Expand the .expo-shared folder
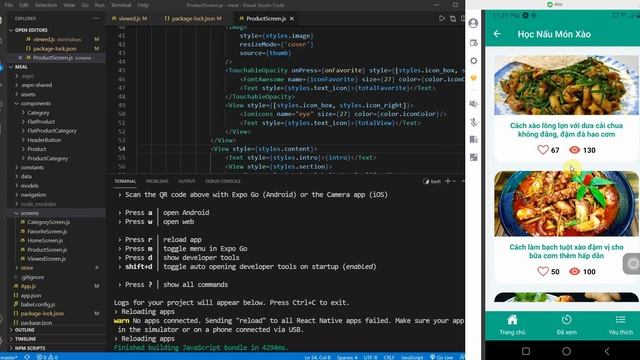 [36, 85]
